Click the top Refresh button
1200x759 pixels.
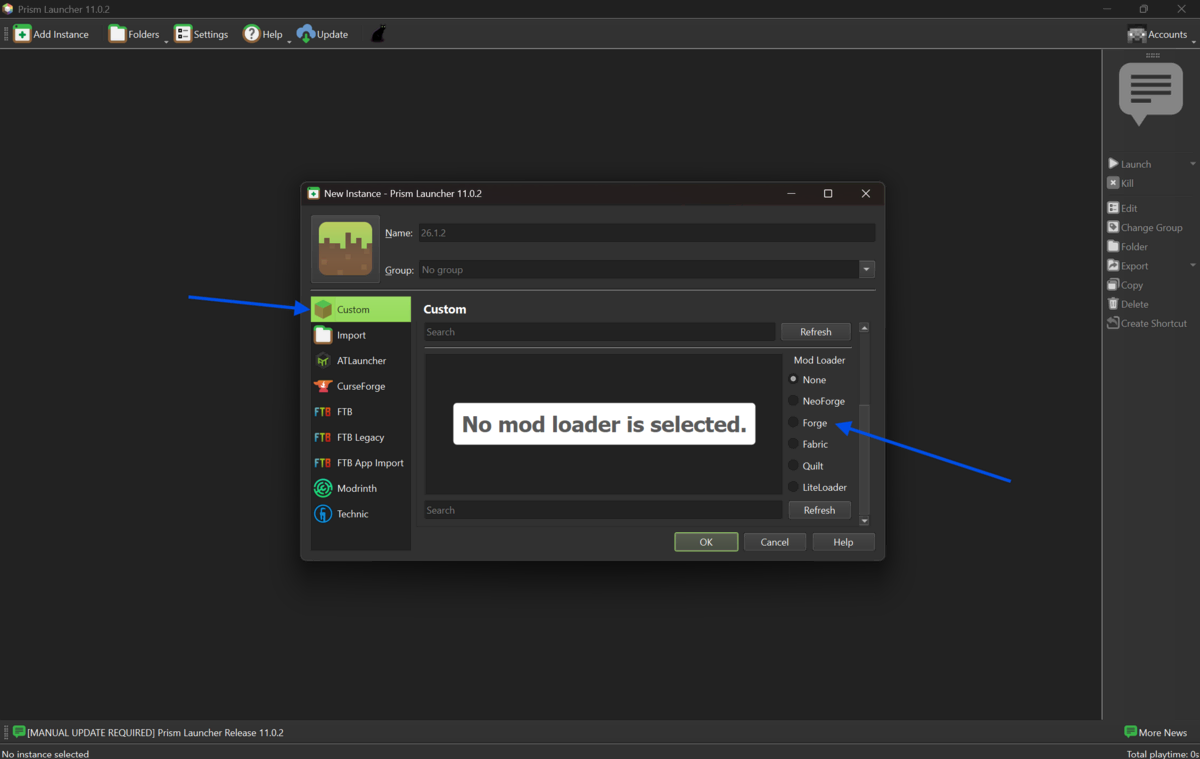(815, 332)
